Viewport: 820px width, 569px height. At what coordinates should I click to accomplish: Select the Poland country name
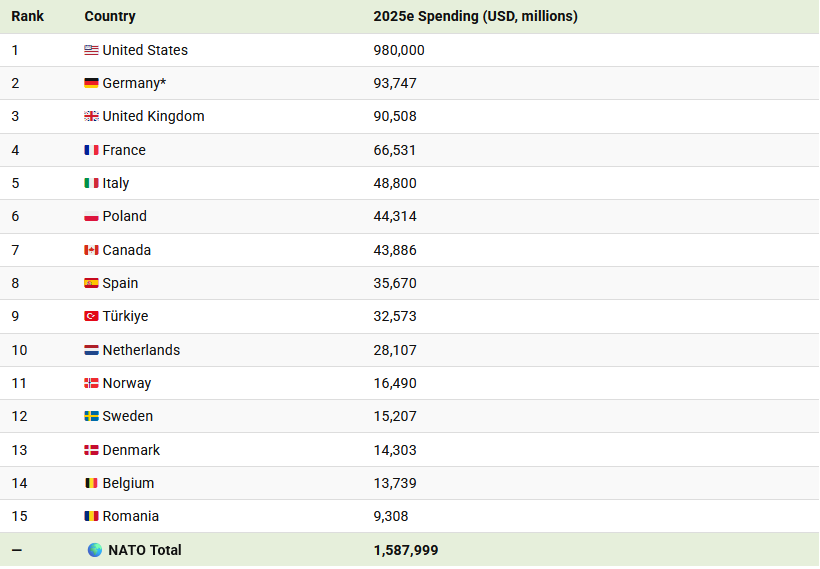[x=124, y=216]
